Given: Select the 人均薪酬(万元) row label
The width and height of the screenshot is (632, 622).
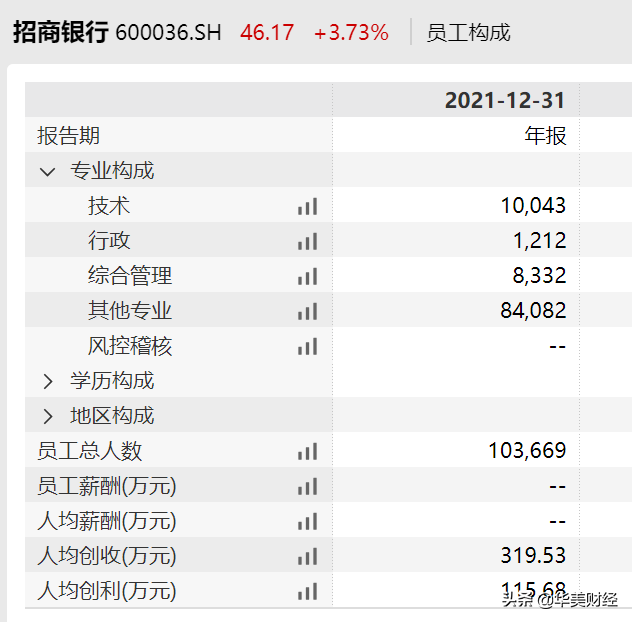Looking at the screenshot, I should coord(107,521).
